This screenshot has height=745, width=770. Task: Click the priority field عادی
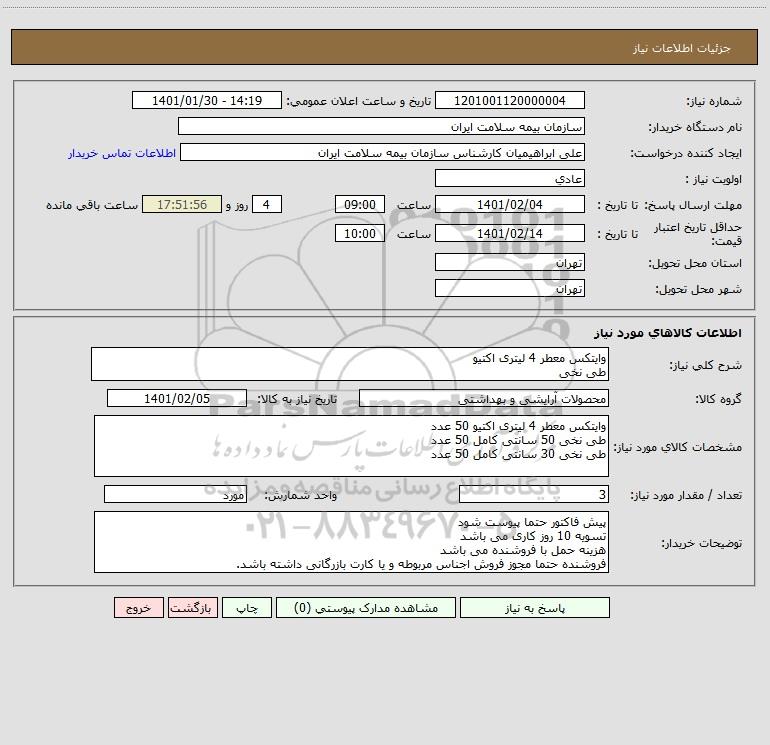click(x=510, y=178)
